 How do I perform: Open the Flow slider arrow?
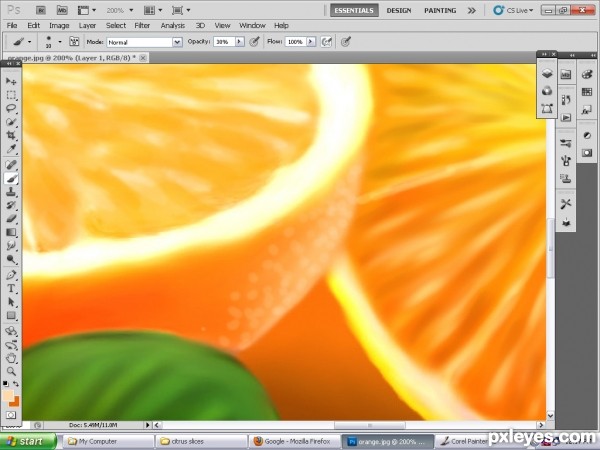tap(311, 42)
